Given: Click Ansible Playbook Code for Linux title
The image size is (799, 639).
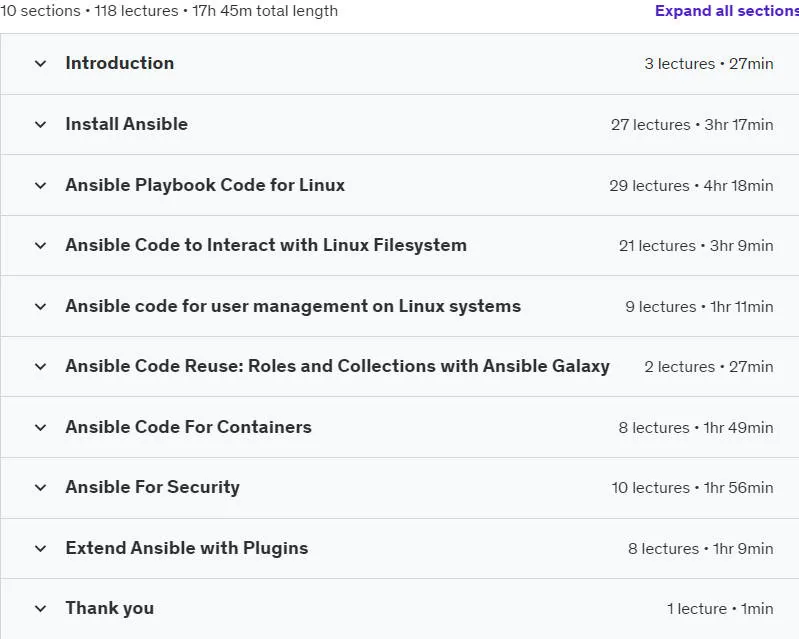Looking at the screenshot, I should click(x=205, y=185).
